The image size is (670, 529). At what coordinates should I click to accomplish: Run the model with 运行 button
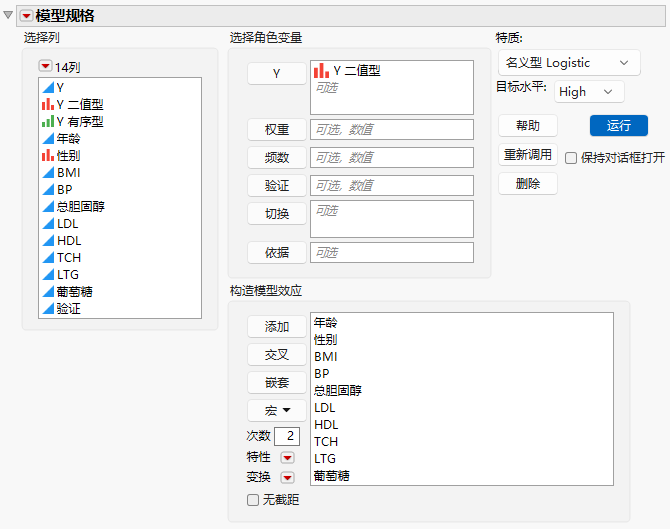pyautogui.click(x=619, y=126)
